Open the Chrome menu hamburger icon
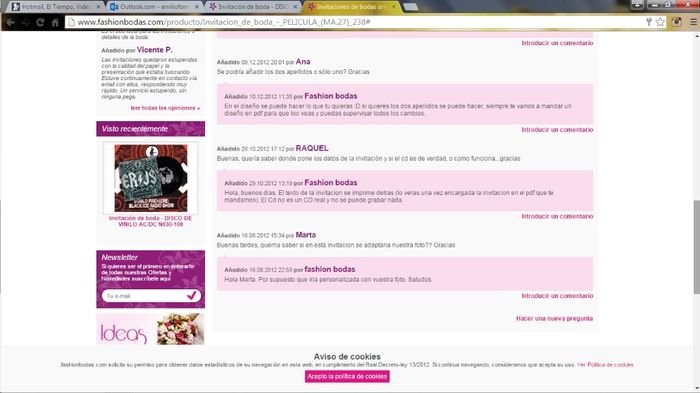Image resolution: width=700 pixels, height=393 pixels. 693,22
